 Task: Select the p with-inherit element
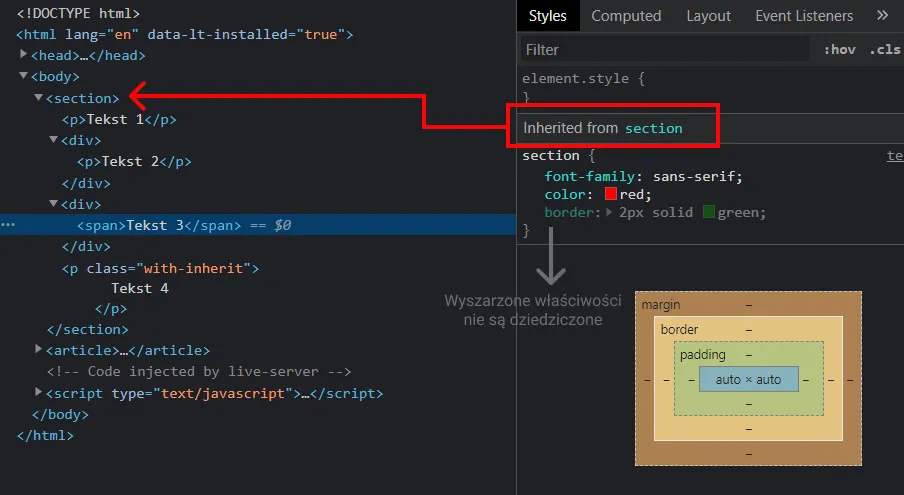(160, 269)
